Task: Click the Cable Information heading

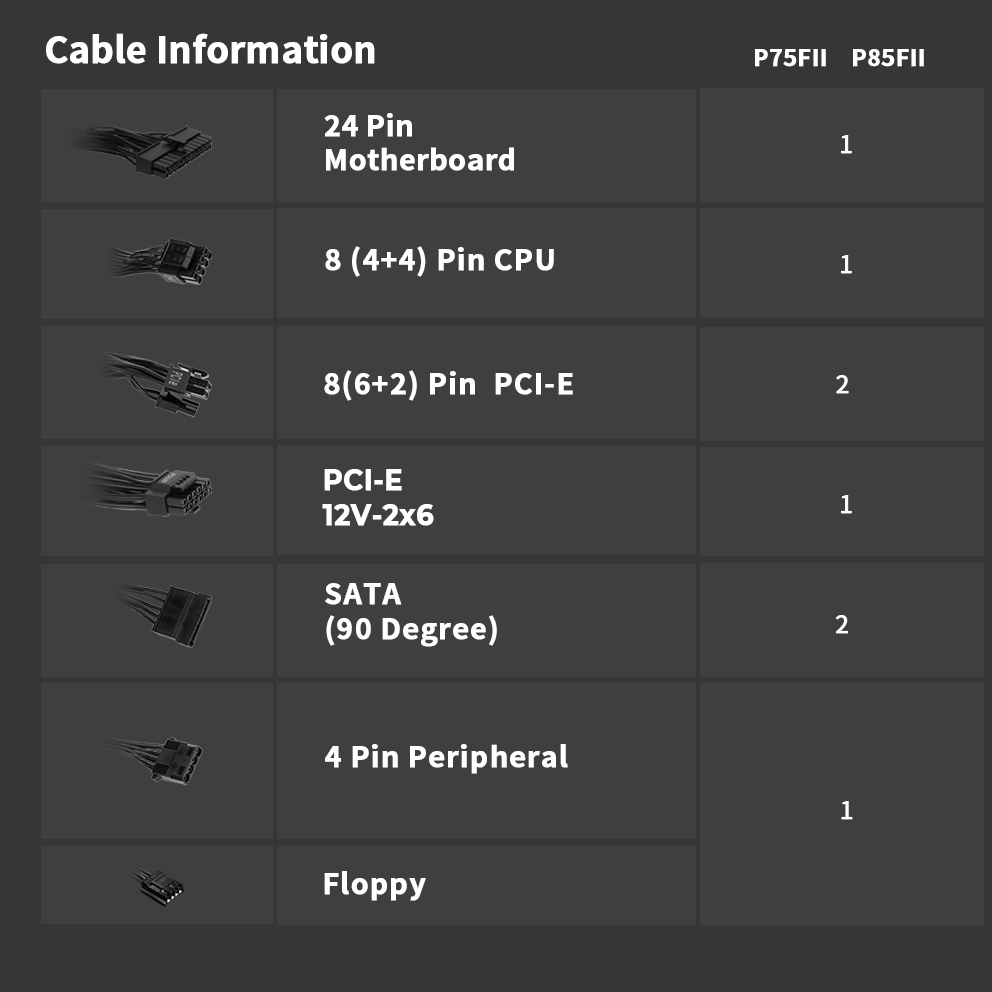Action: (x=210, y=50)
